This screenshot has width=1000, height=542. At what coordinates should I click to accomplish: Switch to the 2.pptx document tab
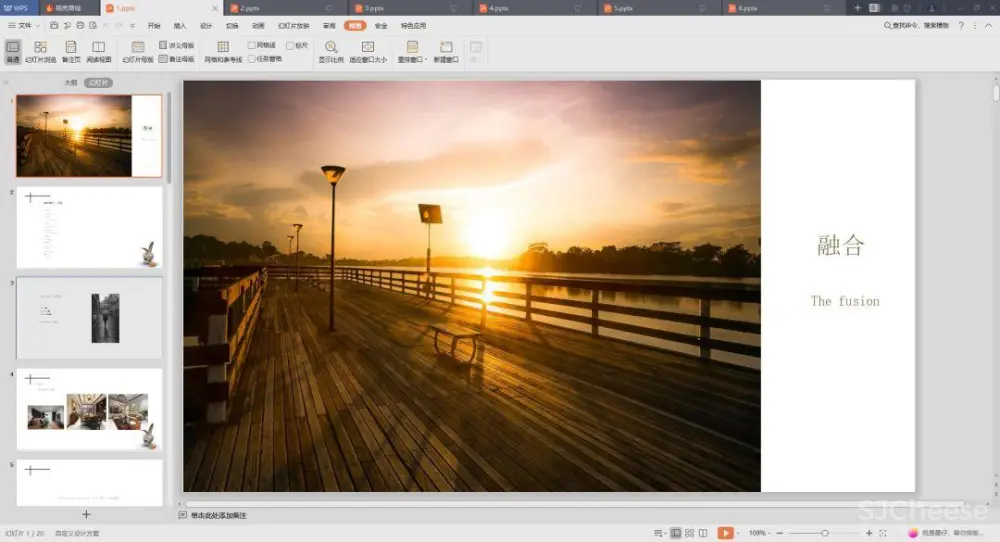click(250, 8)
